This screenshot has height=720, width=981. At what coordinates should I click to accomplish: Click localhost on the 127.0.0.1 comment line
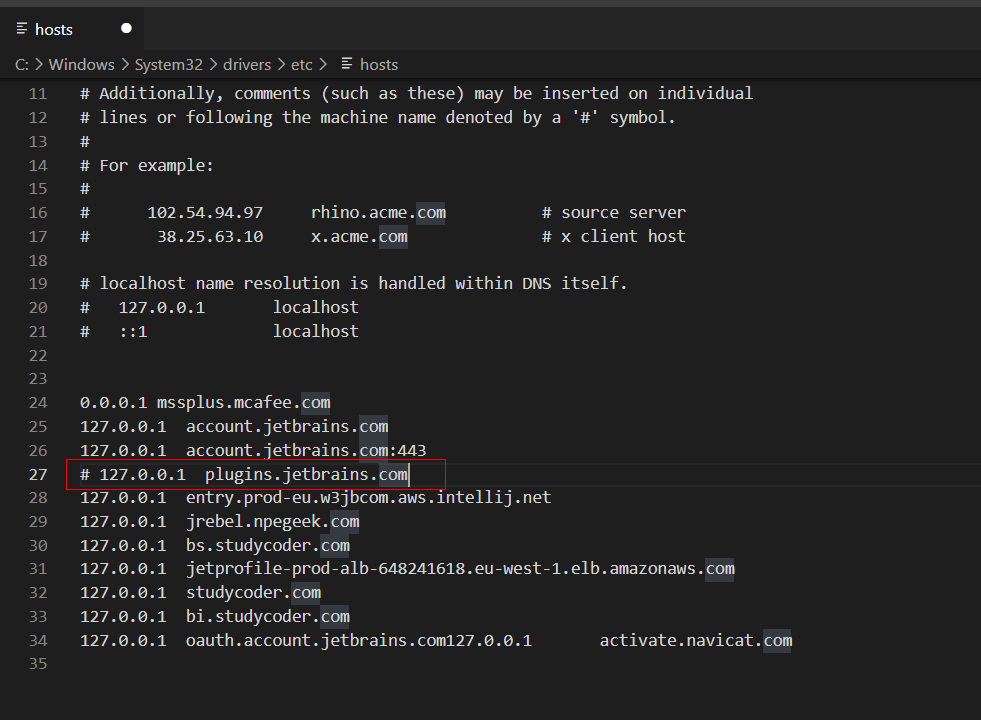(x=316, y=307)
